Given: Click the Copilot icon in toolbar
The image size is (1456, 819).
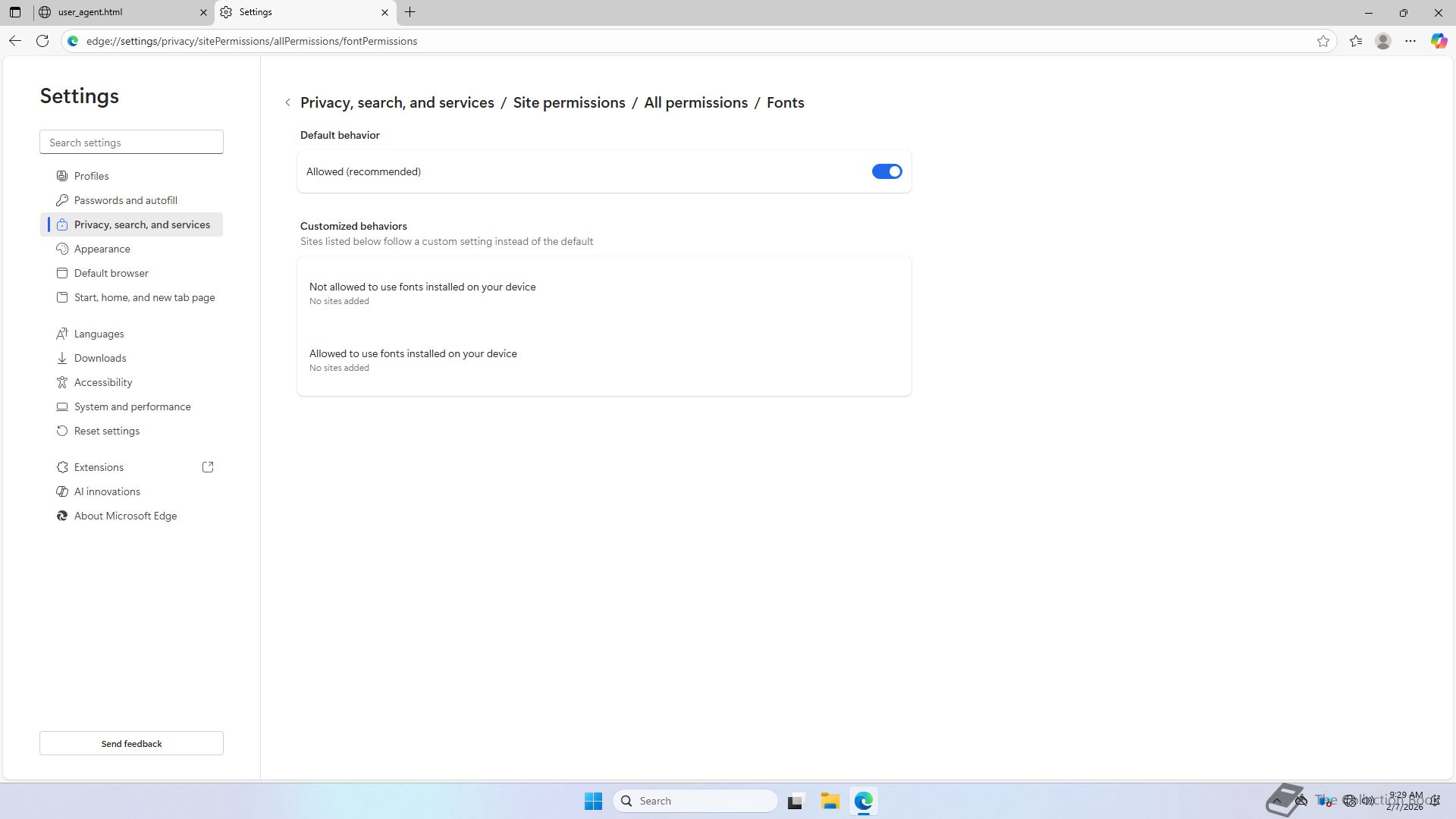Looking at the screenshot, I should point(1439,41).
